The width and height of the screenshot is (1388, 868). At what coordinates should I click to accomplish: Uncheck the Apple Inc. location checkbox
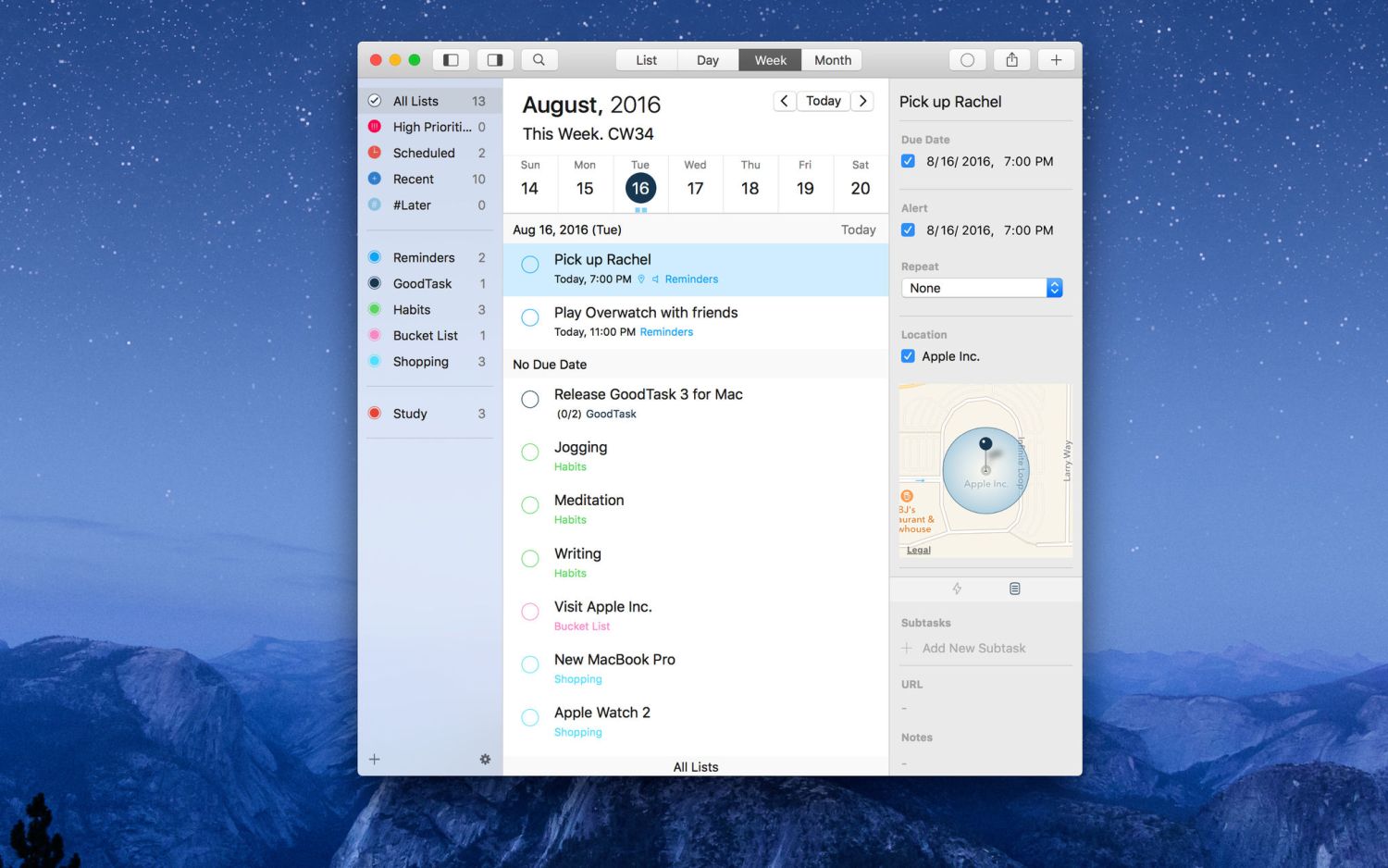pos(908,356)
